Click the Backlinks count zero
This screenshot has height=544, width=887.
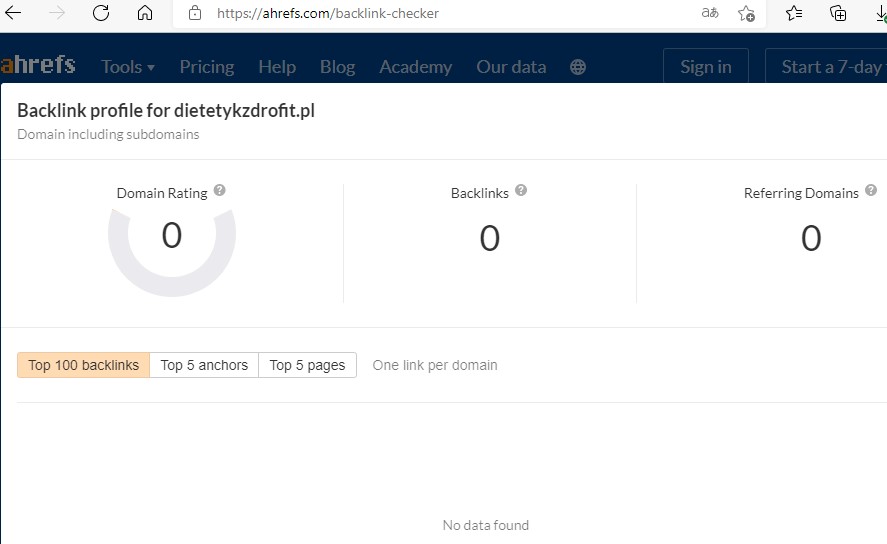point(490,238)
